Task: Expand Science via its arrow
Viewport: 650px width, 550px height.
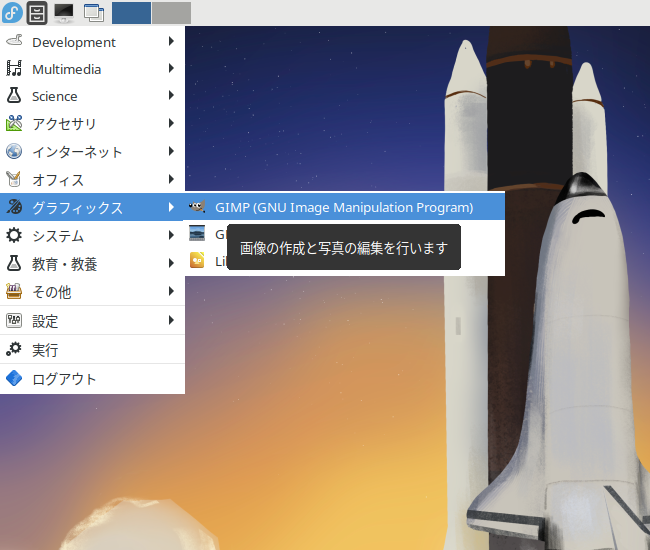Action: coord(171,95)
